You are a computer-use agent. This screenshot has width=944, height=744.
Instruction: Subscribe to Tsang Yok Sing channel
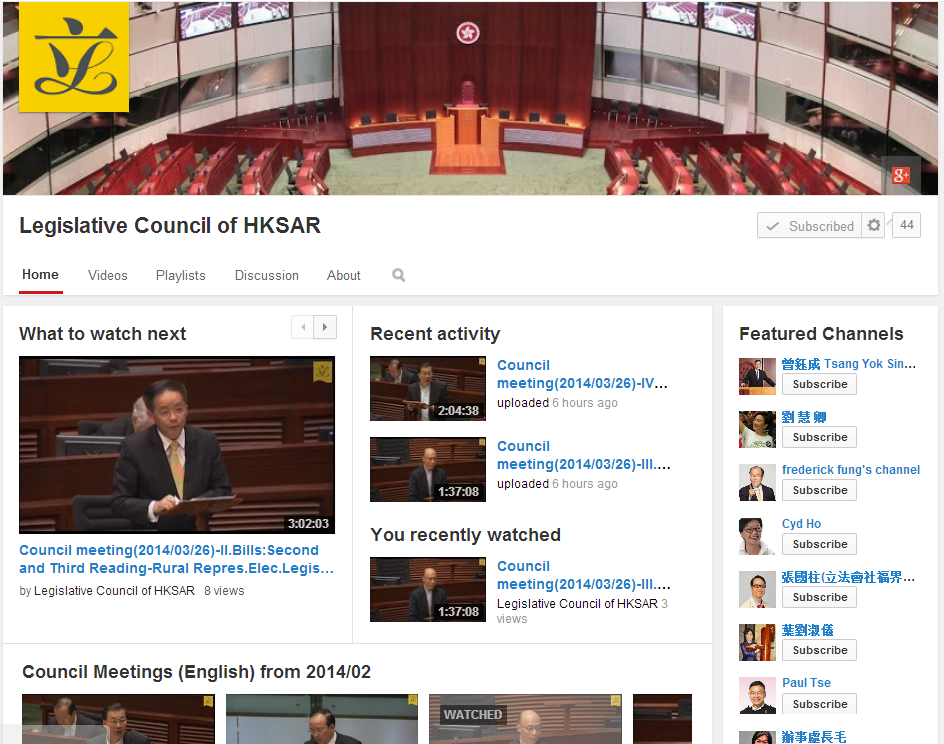(x=819, y=384)
